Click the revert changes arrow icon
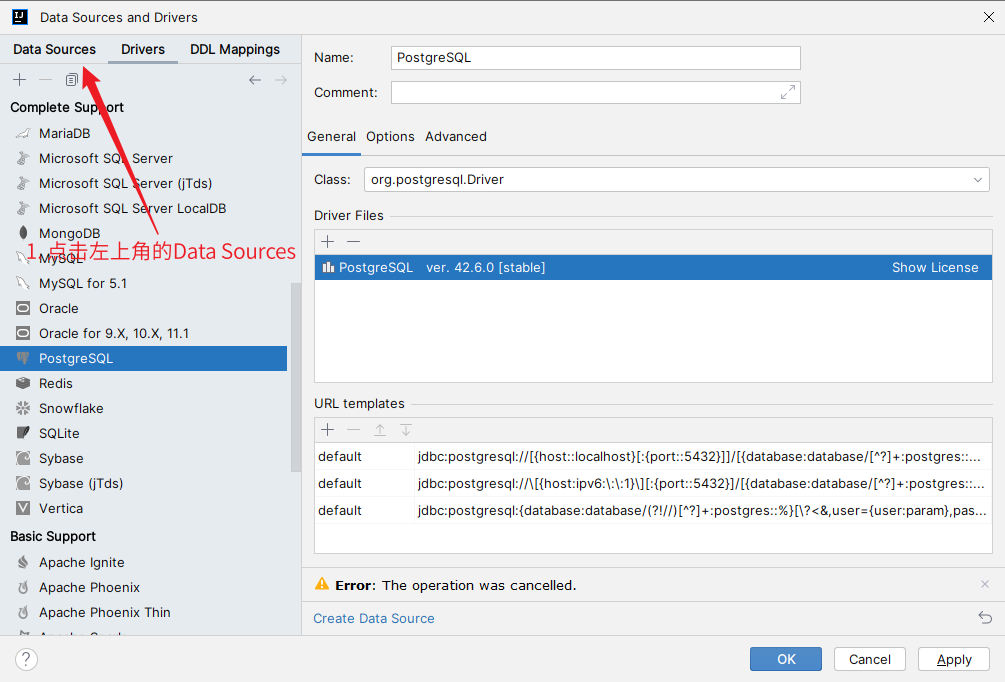Image resolution: width=1005 pixels, height=682 pixels. pos(985,618)
